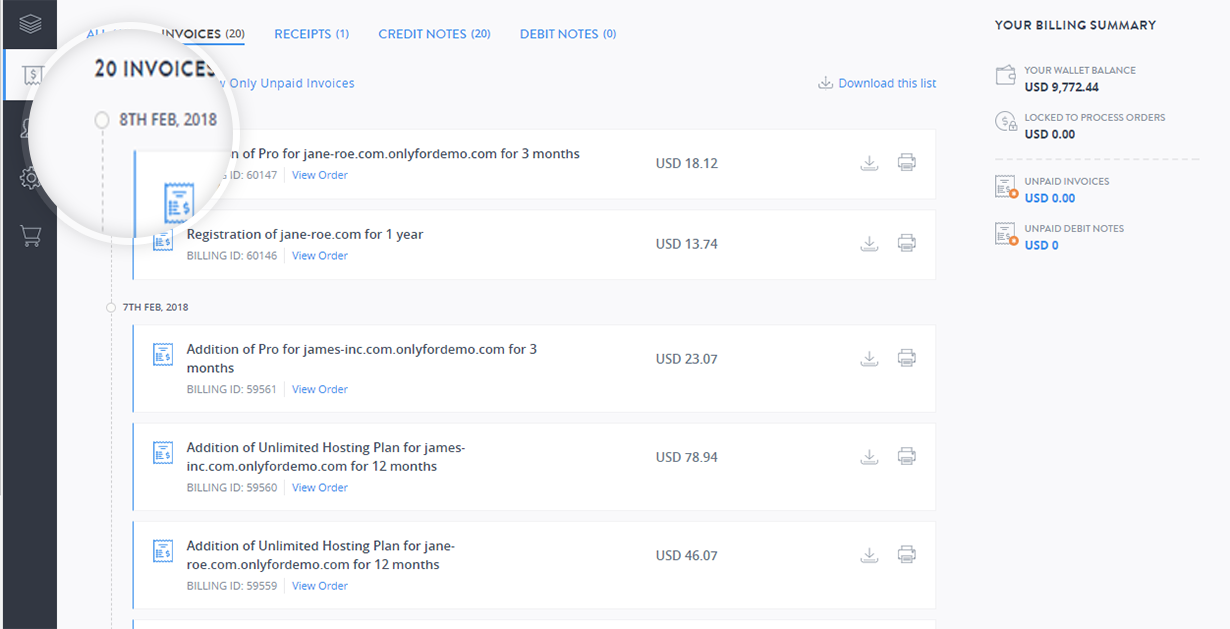Open the Debit Notes tab
Image resolution: width=1230 pixels, height=629 pixels.
tap(568, 34)
